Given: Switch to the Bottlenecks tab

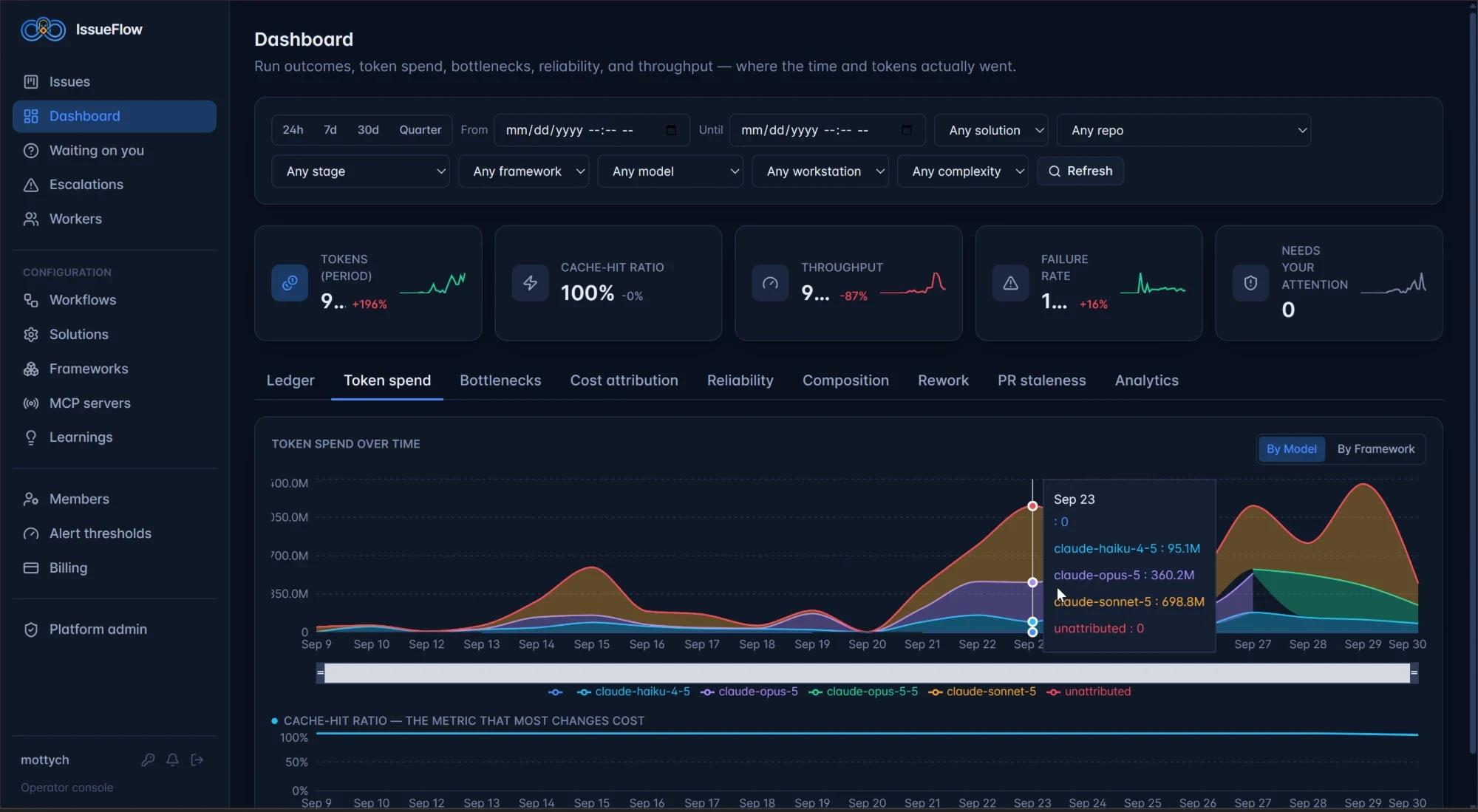Looking at the screenshot, I should click(x=500, y=381).
